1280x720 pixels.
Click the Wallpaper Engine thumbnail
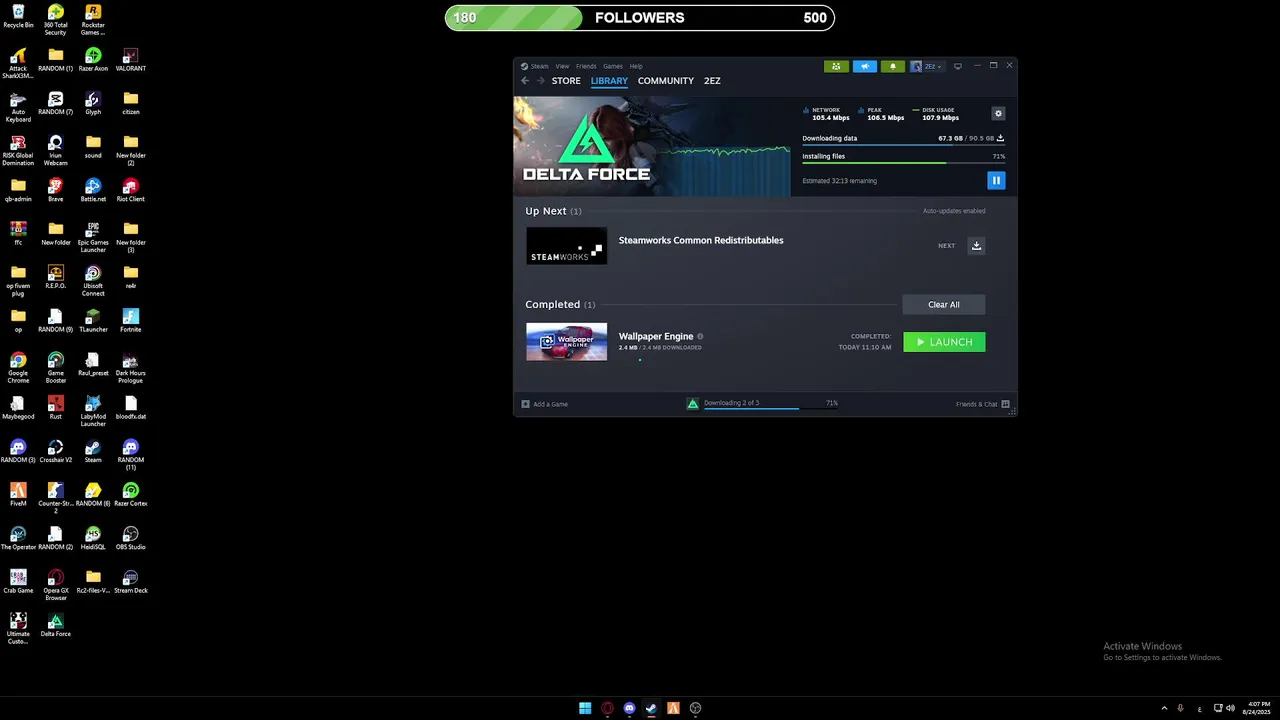click(x=567, y=342)
